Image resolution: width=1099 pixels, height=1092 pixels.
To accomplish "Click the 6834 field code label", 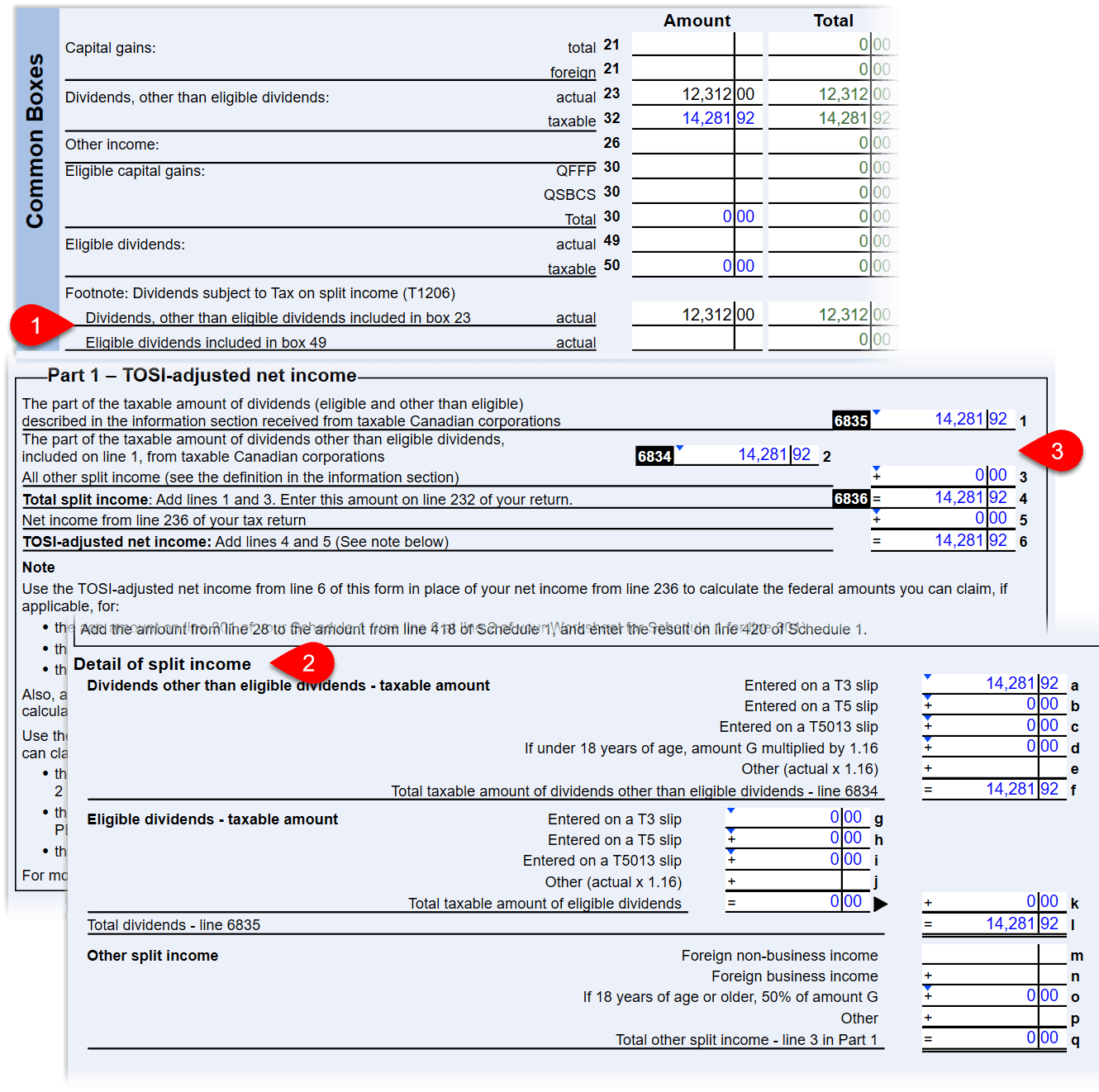I will click(x=654, y=456).
